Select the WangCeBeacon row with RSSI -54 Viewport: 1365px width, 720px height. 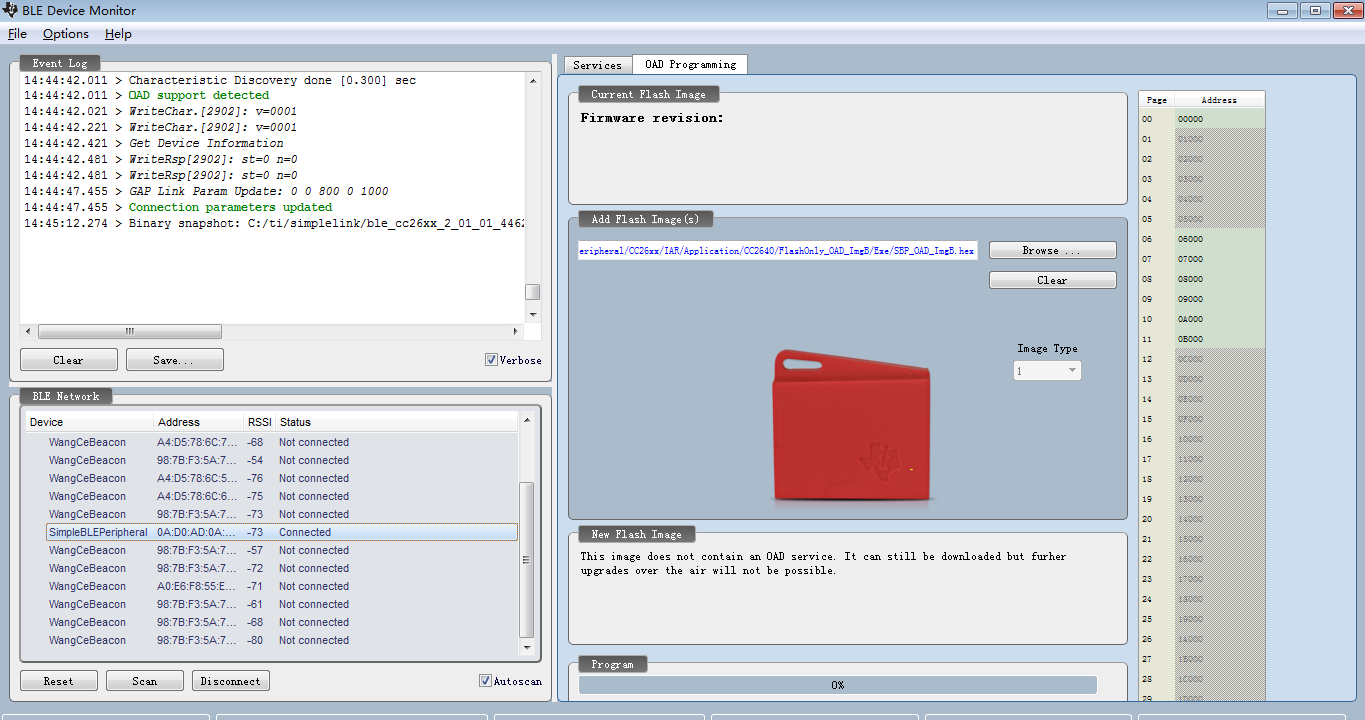282,460
